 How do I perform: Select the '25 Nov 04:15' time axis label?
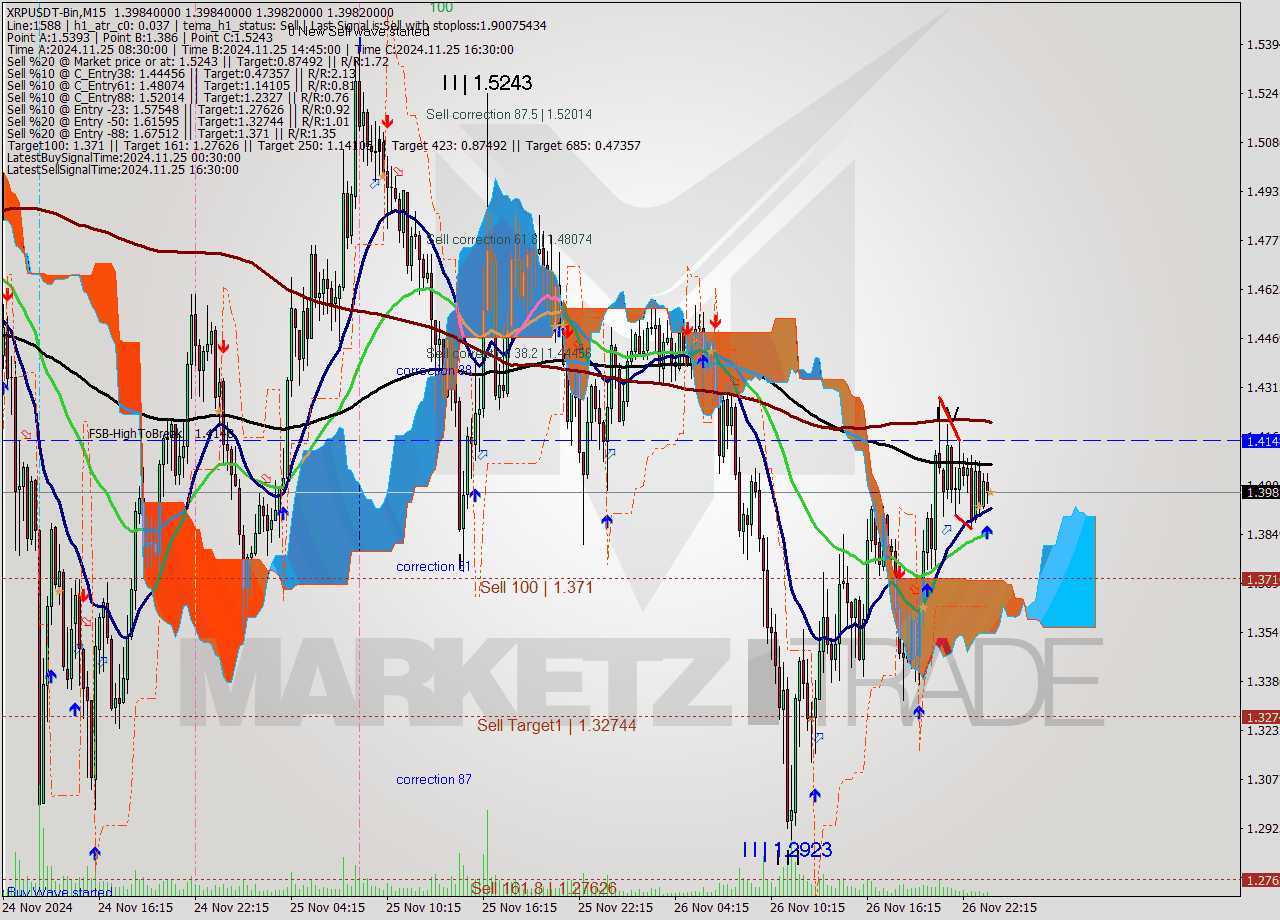point(327,908)
